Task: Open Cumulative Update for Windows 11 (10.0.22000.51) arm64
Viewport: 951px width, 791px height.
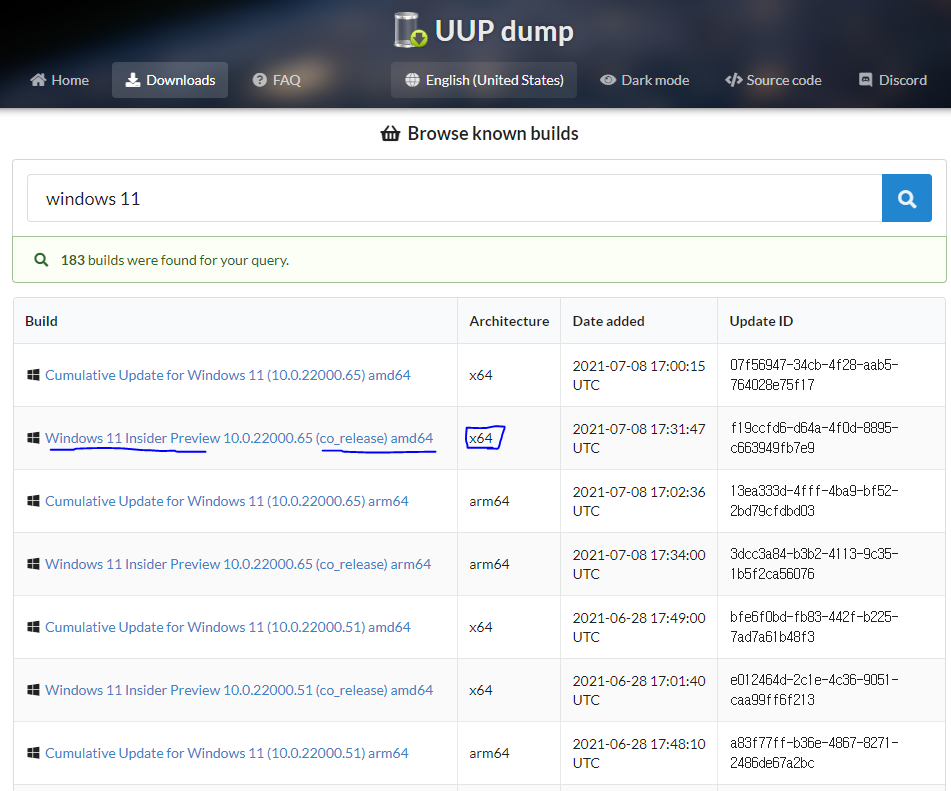Action: pos(227,754)
